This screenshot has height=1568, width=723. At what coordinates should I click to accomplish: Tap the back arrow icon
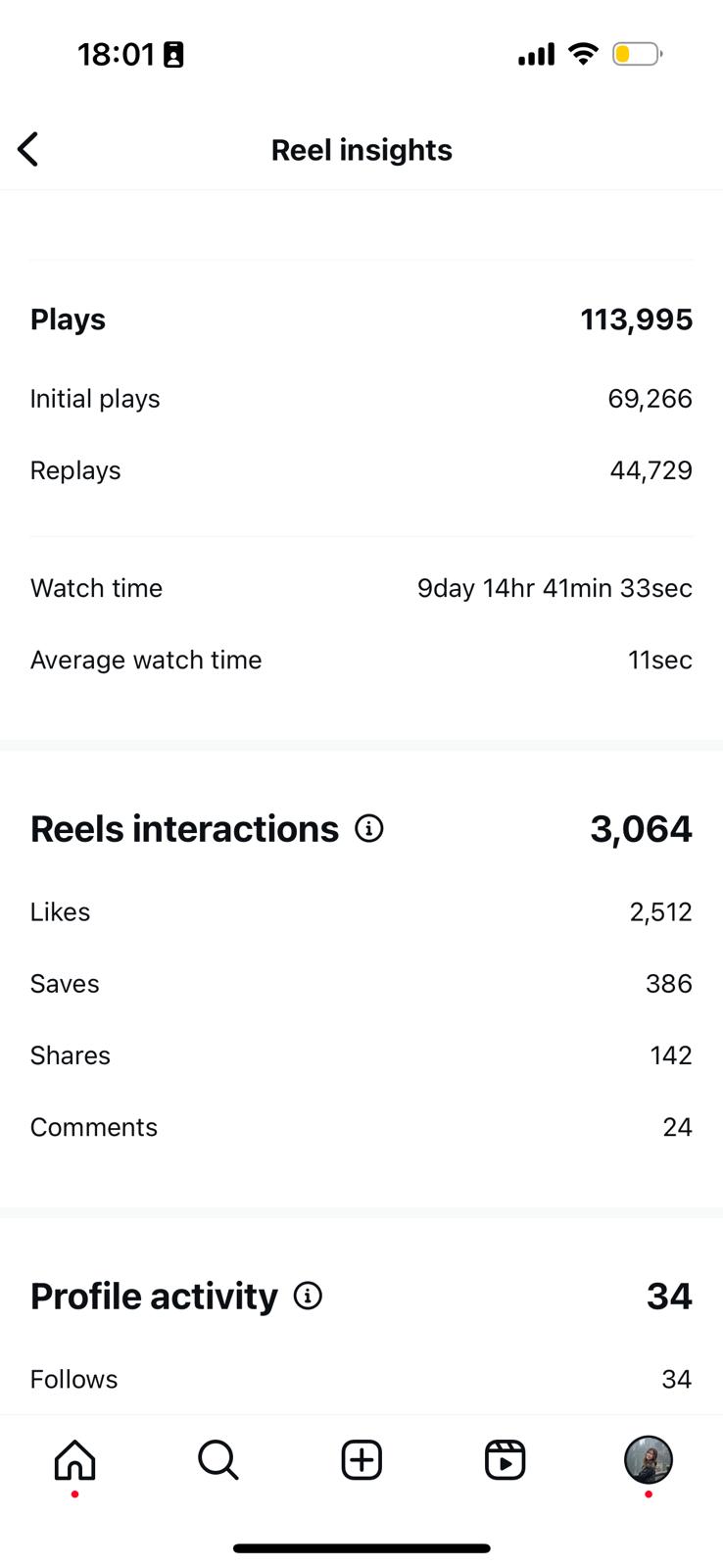(28, 150)
